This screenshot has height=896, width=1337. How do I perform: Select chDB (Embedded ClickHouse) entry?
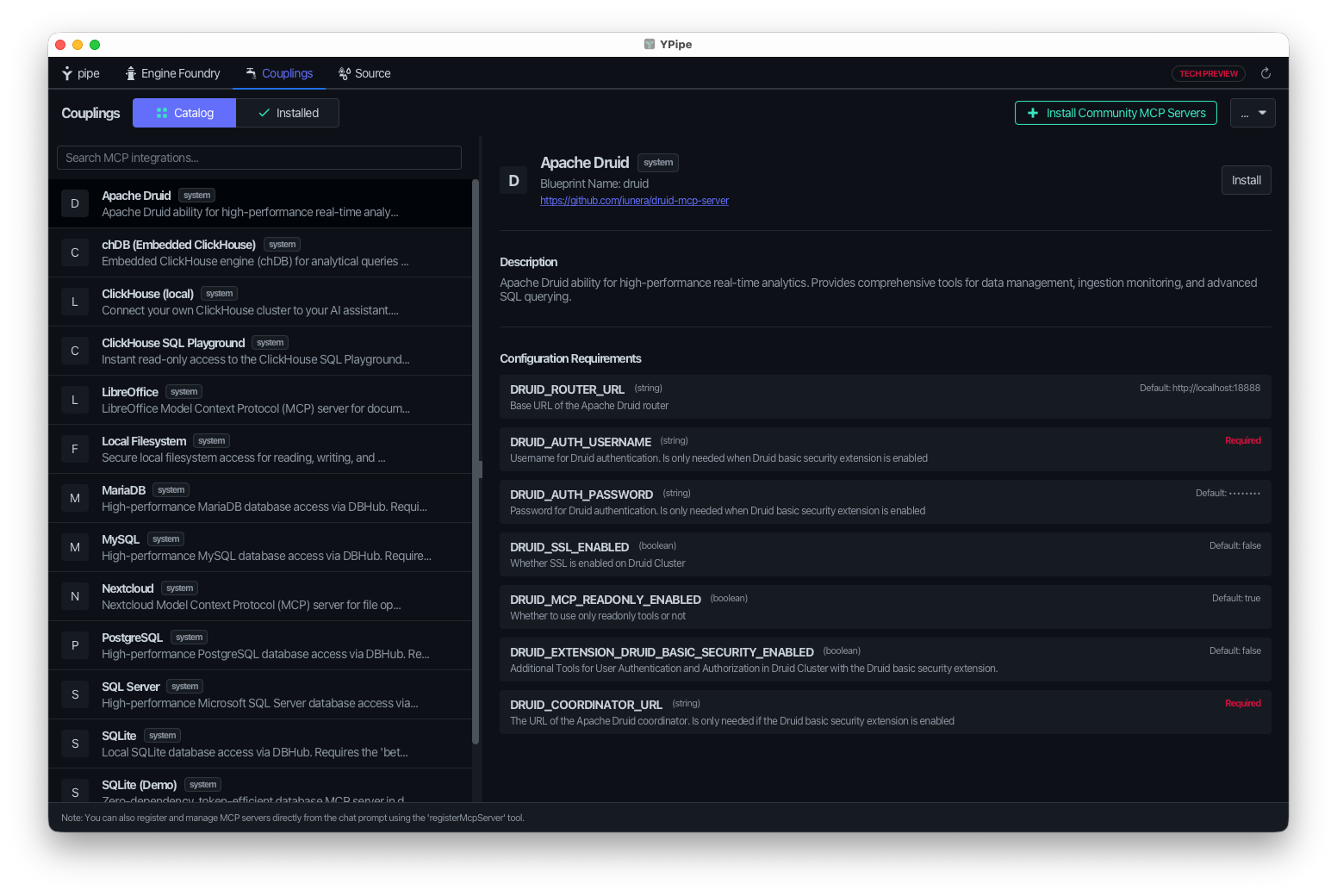click(260, 252)
